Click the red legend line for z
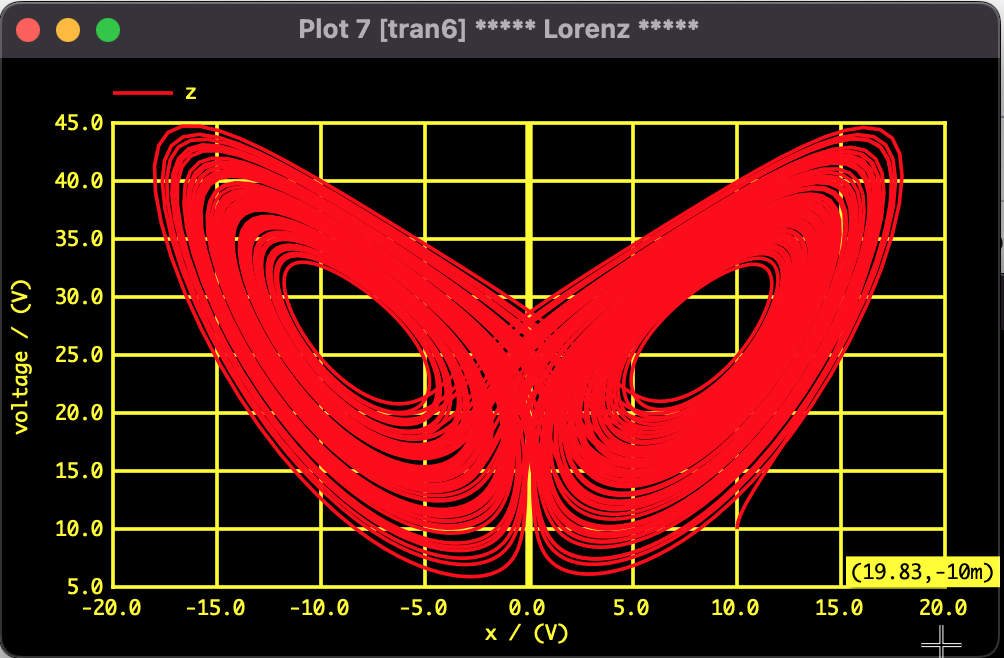Screen dimensions: 1004x658 coord(143,93)
